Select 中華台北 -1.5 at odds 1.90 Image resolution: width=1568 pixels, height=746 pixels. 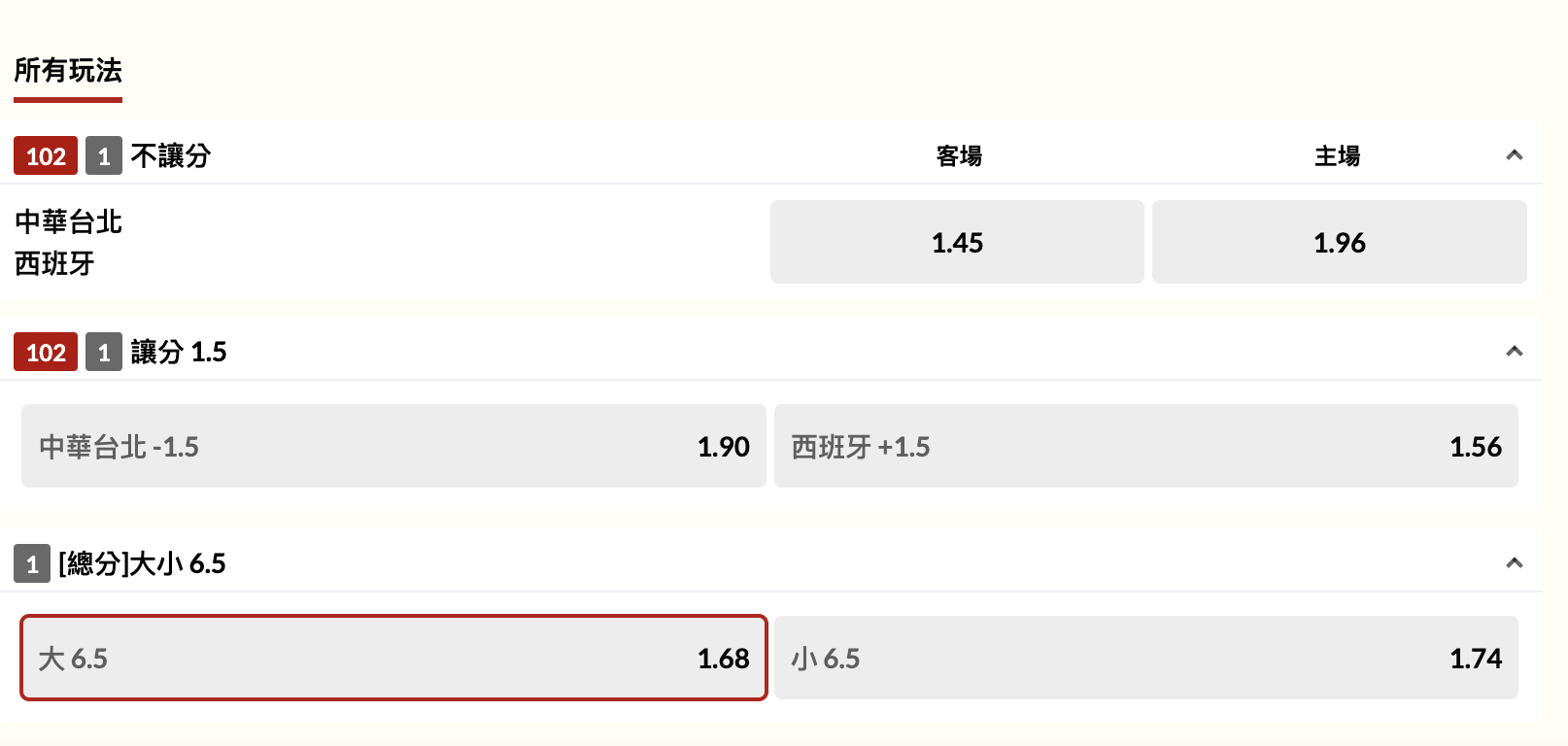(x=393, y=446)
